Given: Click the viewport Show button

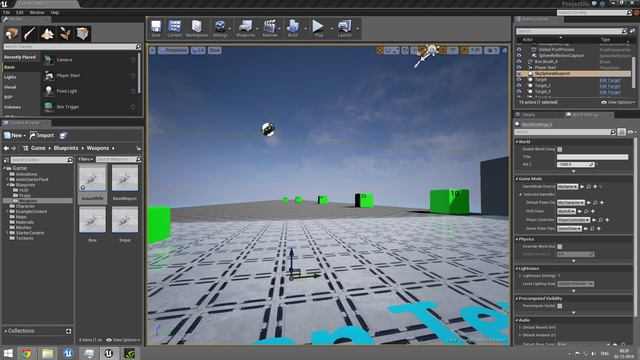Looking at the screenshot, I should point(215,51).
